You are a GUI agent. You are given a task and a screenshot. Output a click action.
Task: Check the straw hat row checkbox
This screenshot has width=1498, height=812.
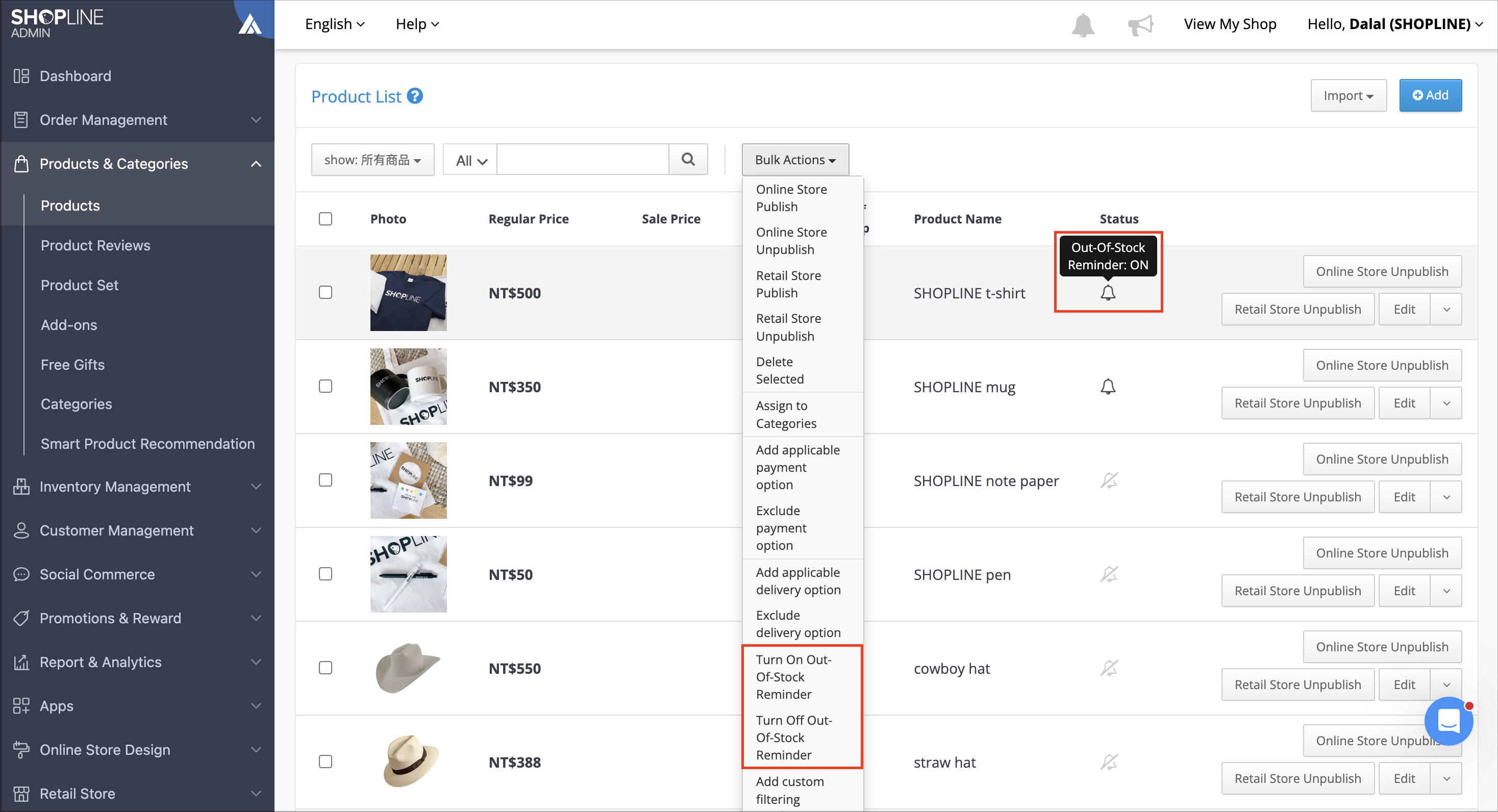[326, 762]
